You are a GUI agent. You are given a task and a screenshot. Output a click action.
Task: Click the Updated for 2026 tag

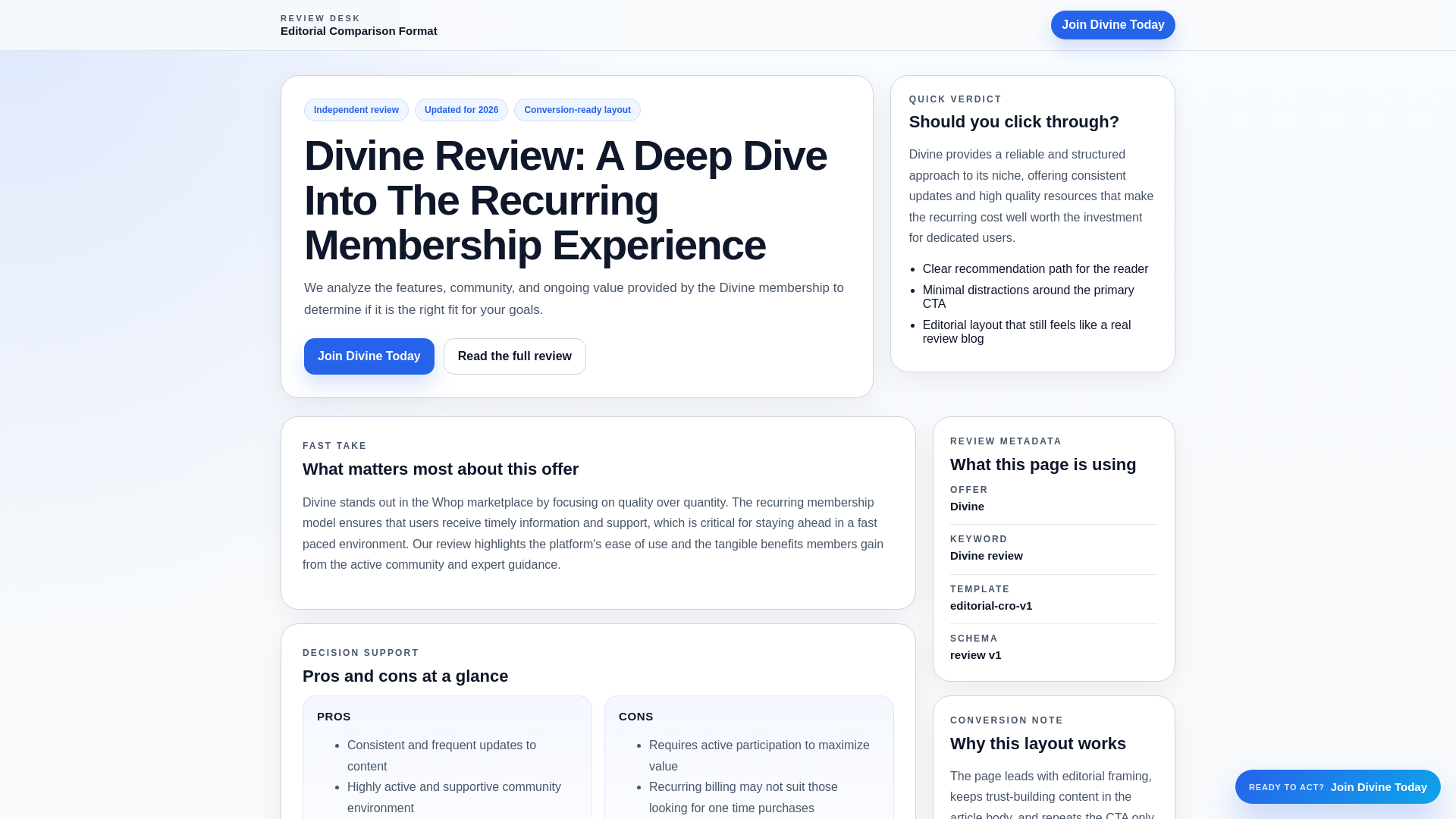461,110
